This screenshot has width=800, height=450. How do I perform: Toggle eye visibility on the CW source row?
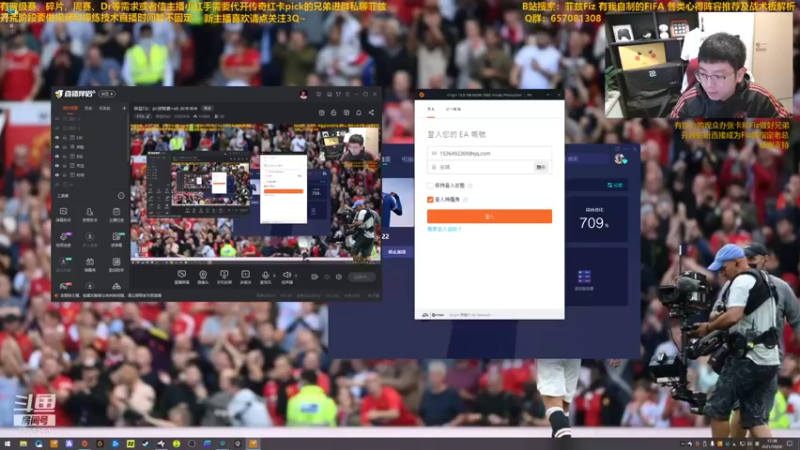tap(57, 138)
